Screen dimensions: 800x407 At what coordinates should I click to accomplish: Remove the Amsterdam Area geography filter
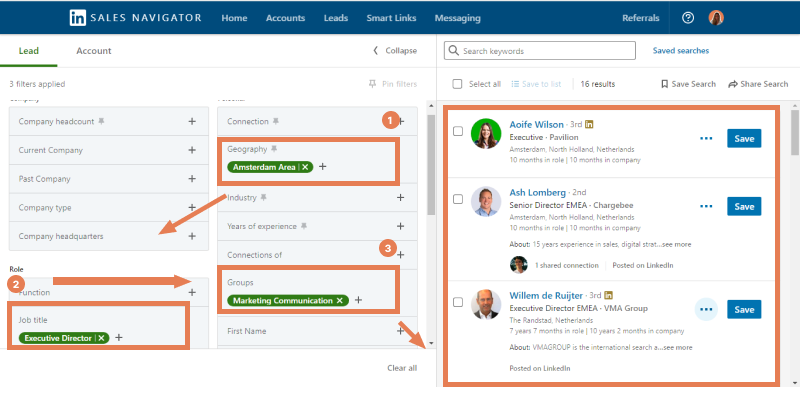click(305, 167)
